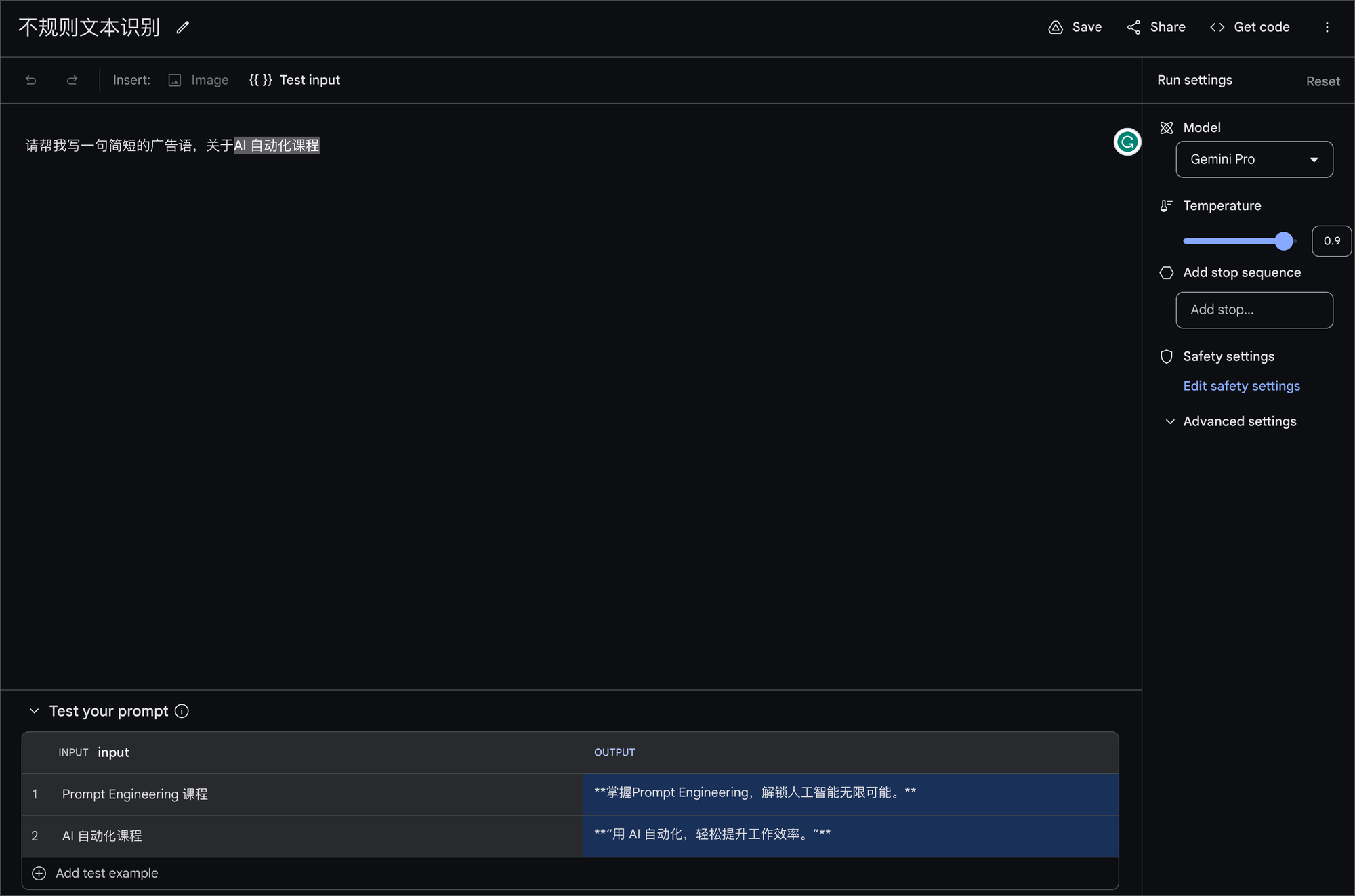The height and width of the screenshot is (896, 1355).
Task: Show info about Test your prompt
Action: [181, 711]
